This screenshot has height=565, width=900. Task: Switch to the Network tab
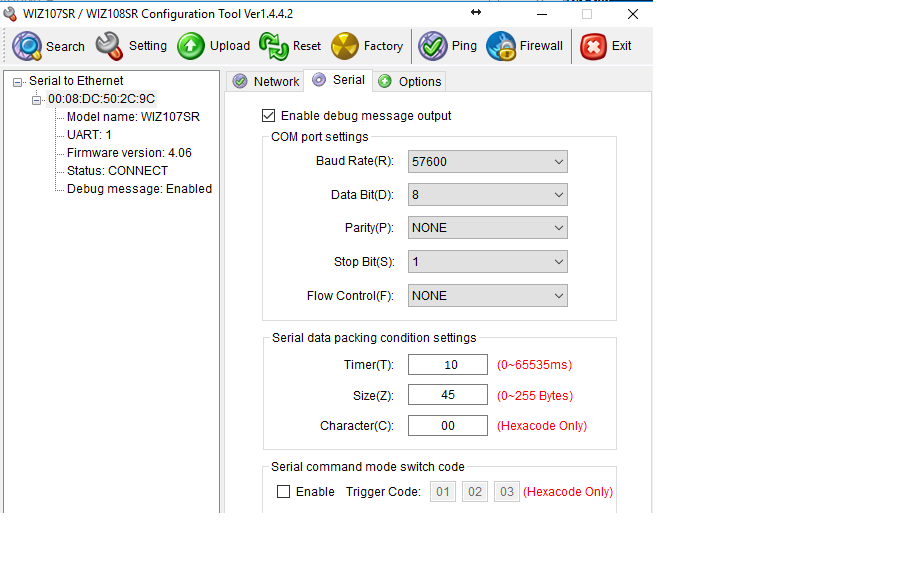point(265,82)
